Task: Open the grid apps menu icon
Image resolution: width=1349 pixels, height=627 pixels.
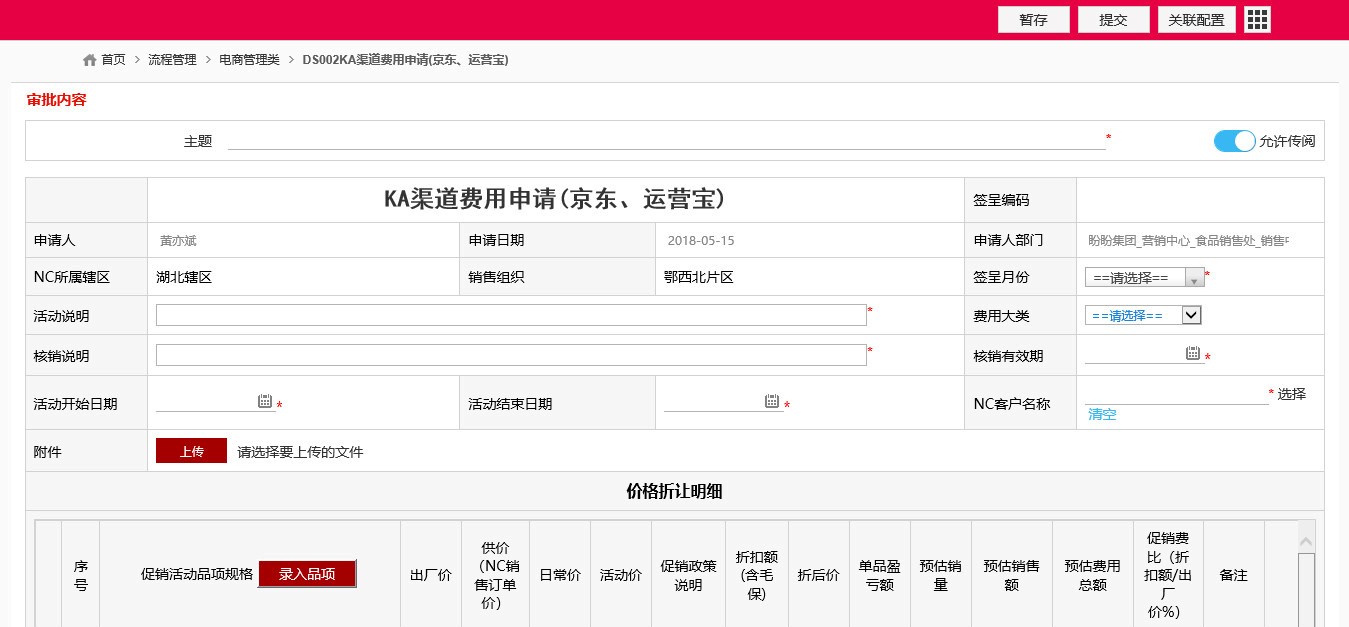Action: click(x=1257, y=20)
